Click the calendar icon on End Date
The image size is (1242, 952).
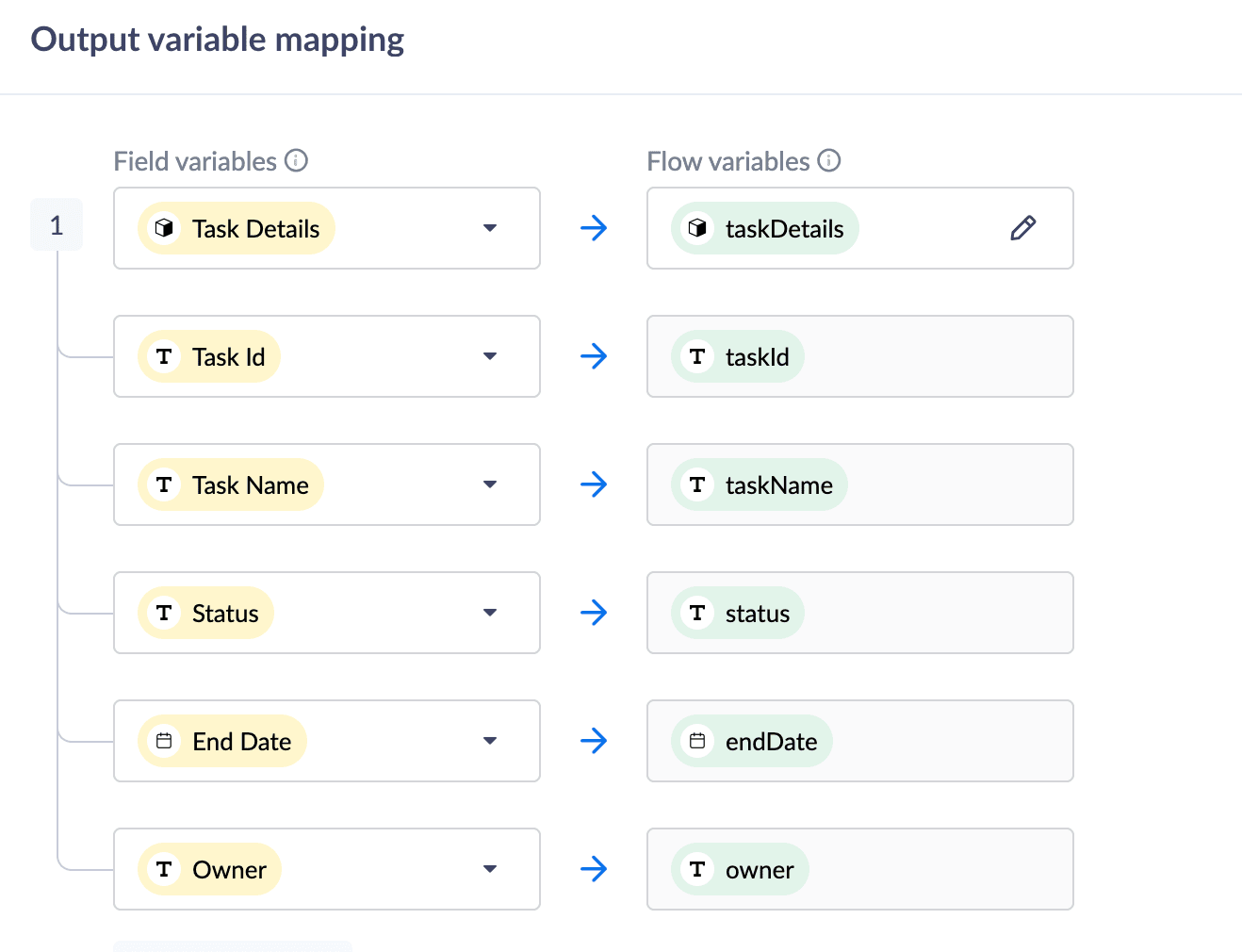click(164, 741)
